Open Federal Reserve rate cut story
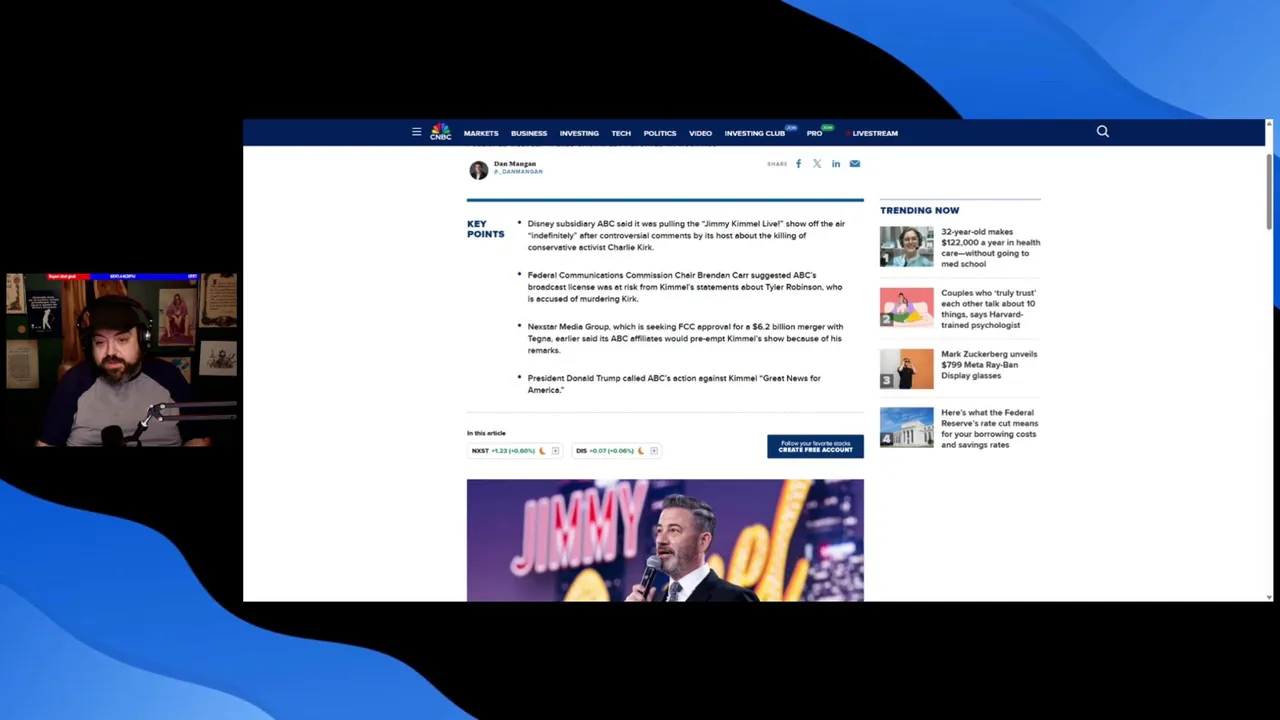The width and height of the screenshot is (1280, 720). (989, 428)
